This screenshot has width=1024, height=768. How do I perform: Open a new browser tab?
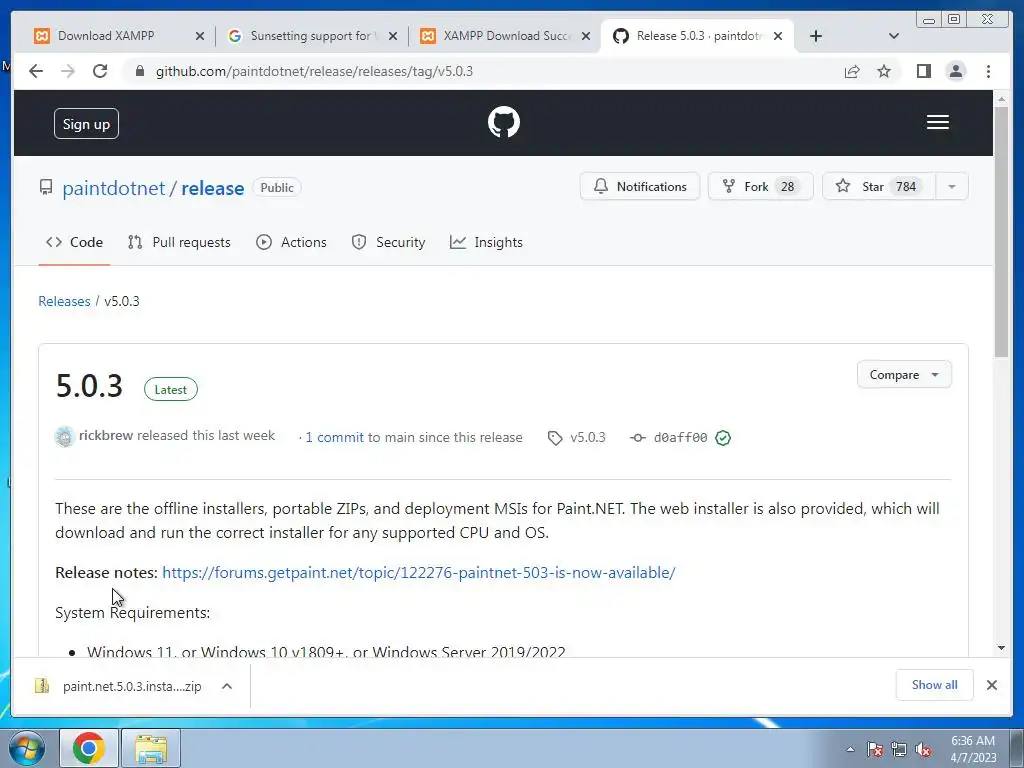(816, 36)
